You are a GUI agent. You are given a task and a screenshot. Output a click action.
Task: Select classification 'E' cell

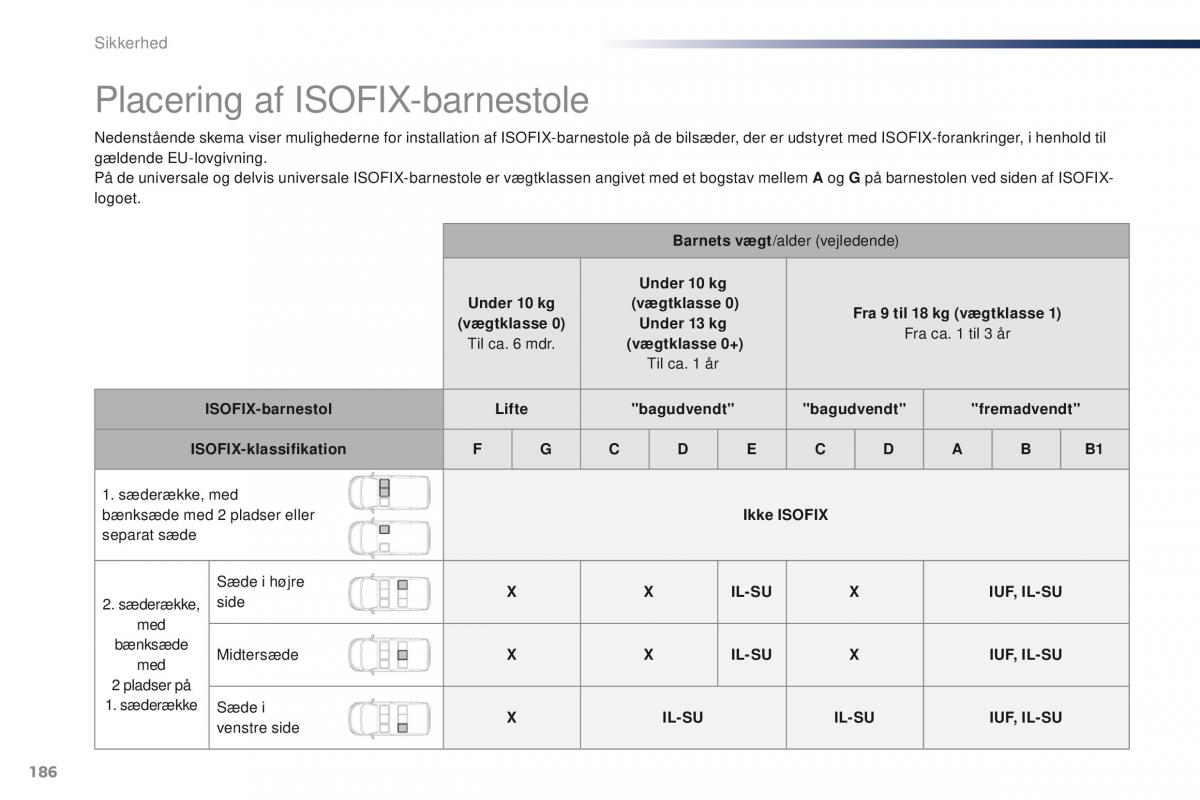[752, 449]
